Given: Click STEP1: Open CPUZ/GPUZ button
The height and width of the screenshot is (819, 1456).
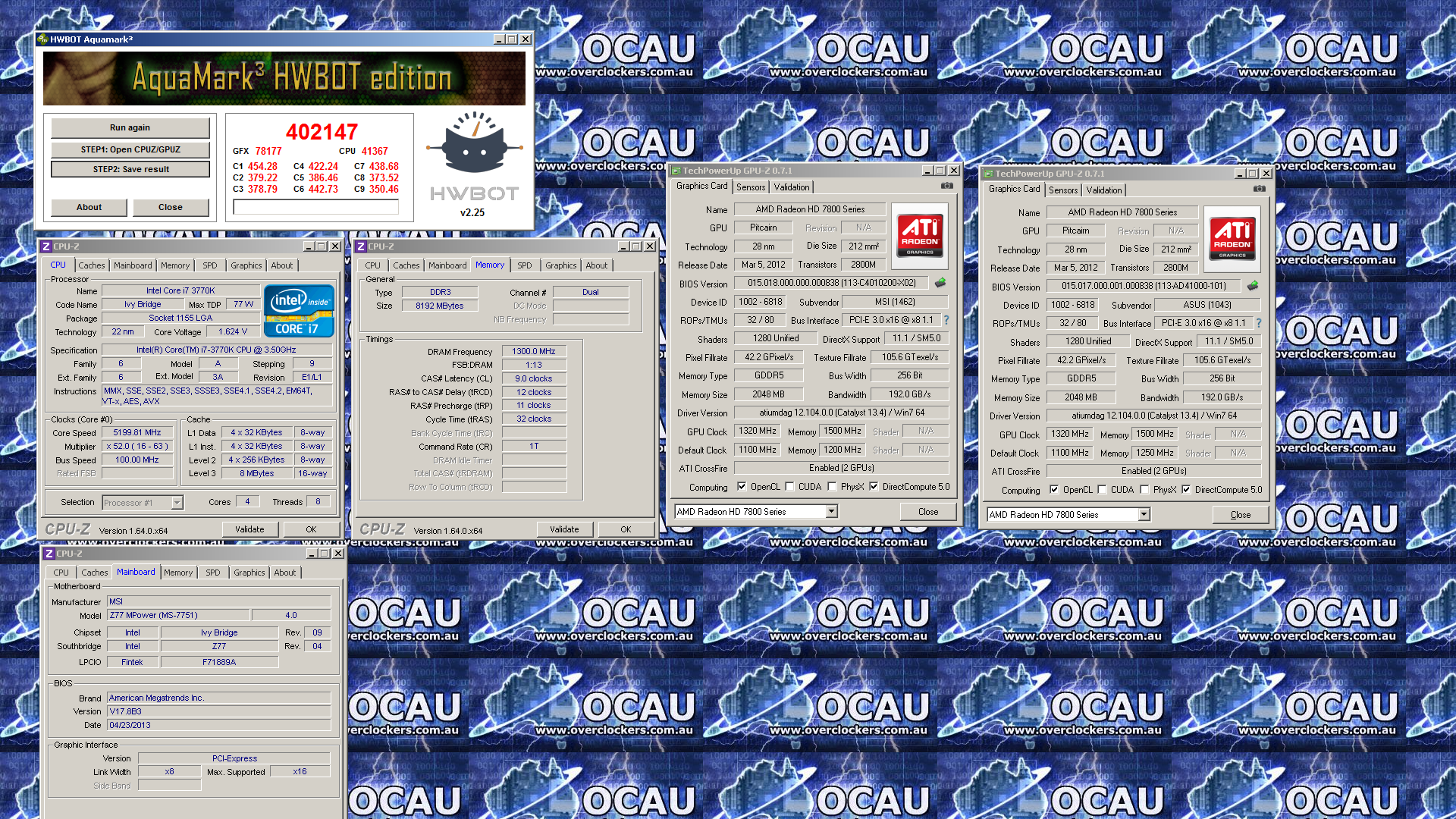Looking at the screenshot, I should (x=130, y=149).
